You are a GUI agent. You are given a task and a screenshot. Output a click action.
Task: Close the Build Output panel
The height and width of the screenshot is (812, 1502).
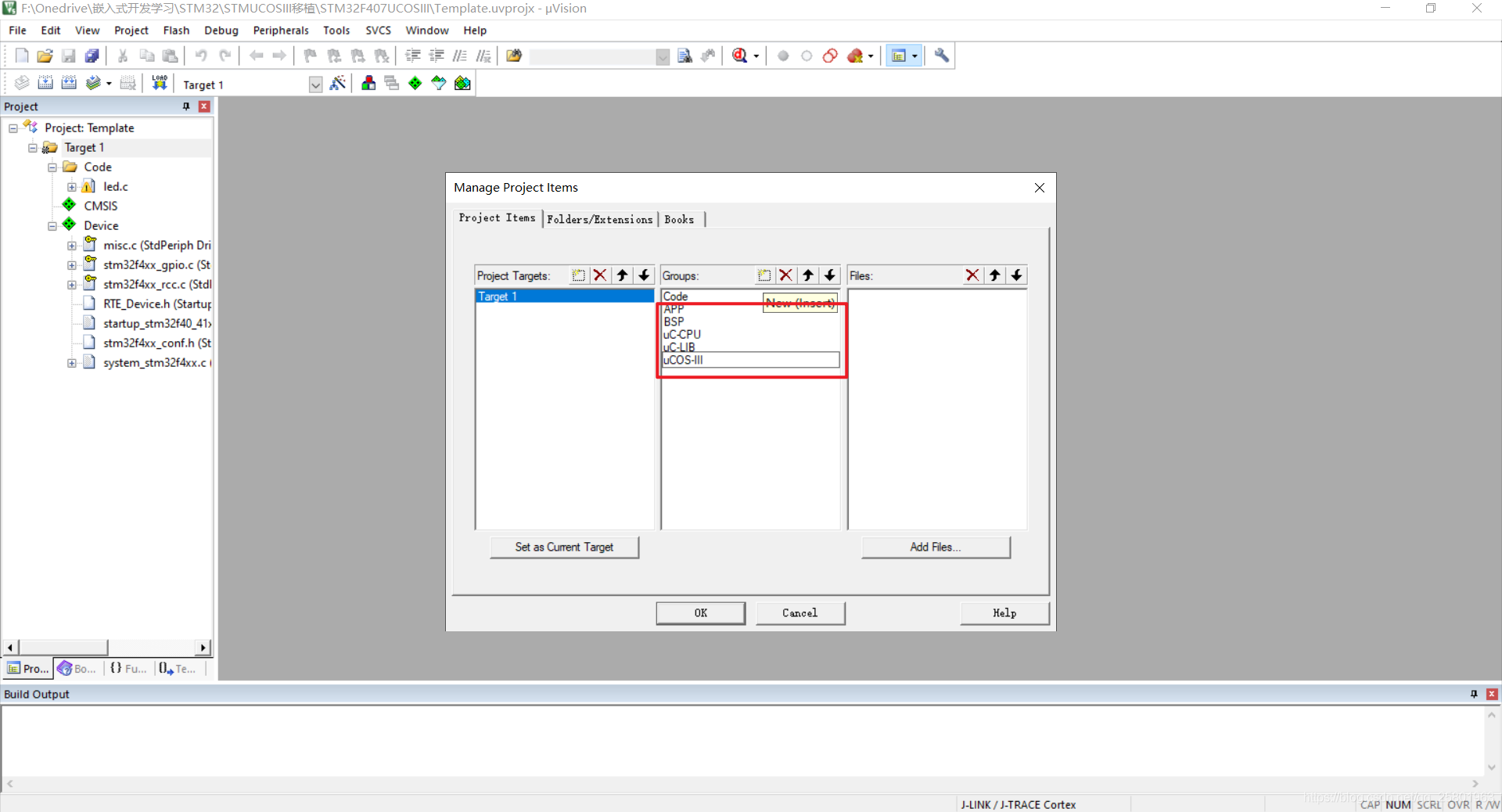(1492, 695)
